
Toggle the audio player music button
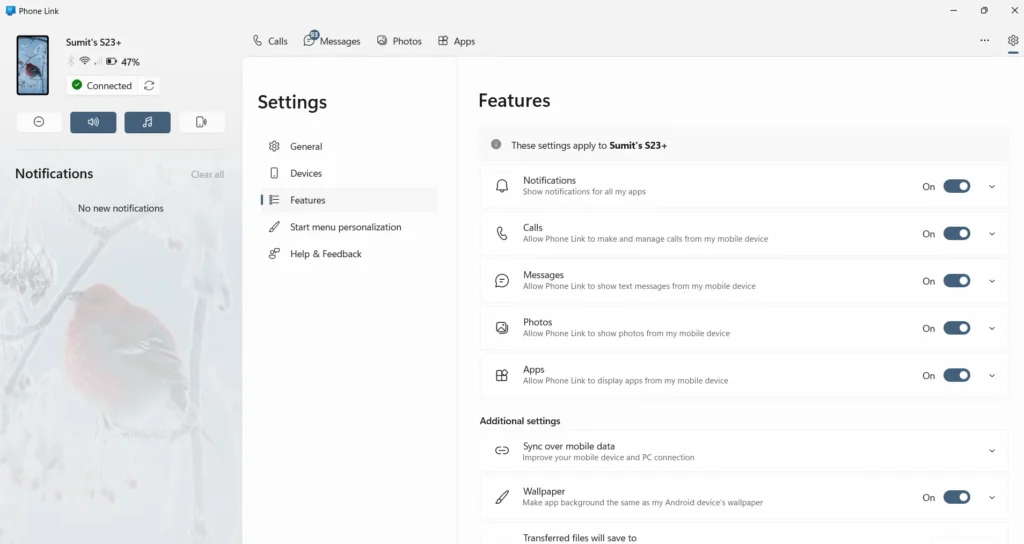tap(148, 122)
